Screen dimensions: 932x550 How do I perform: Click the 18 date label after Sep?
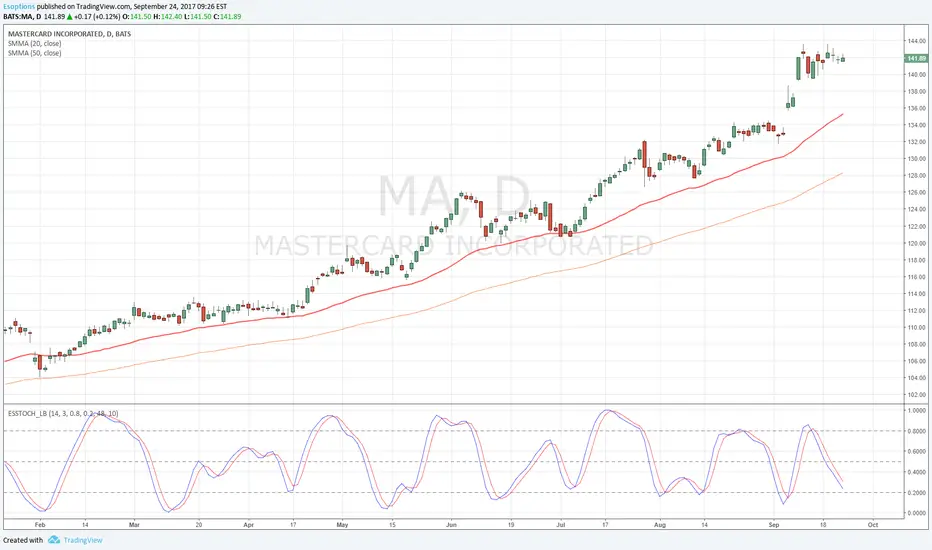tap(823, 524)
